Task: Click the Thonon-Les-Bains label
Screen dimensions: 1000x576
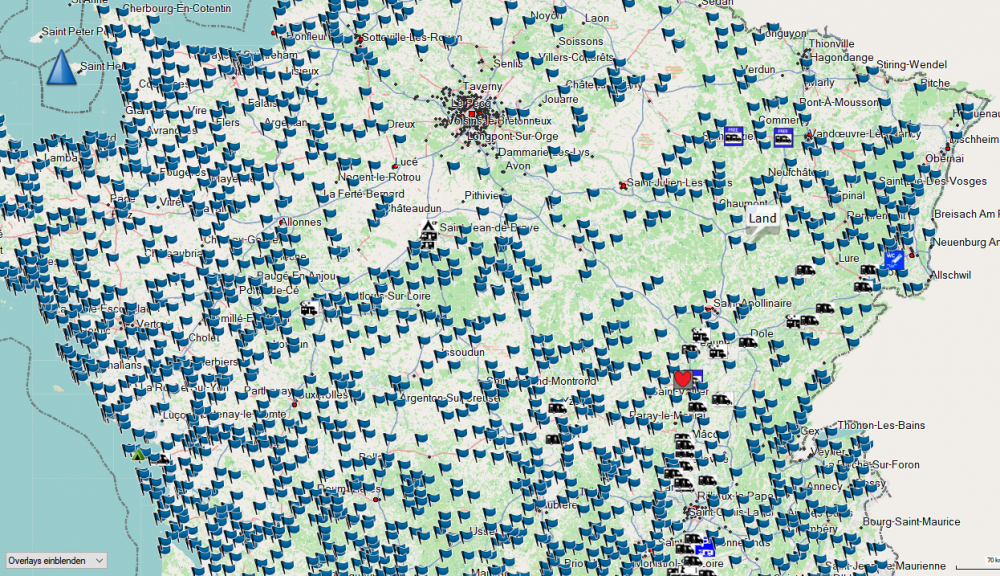Action: click(882, 425)
